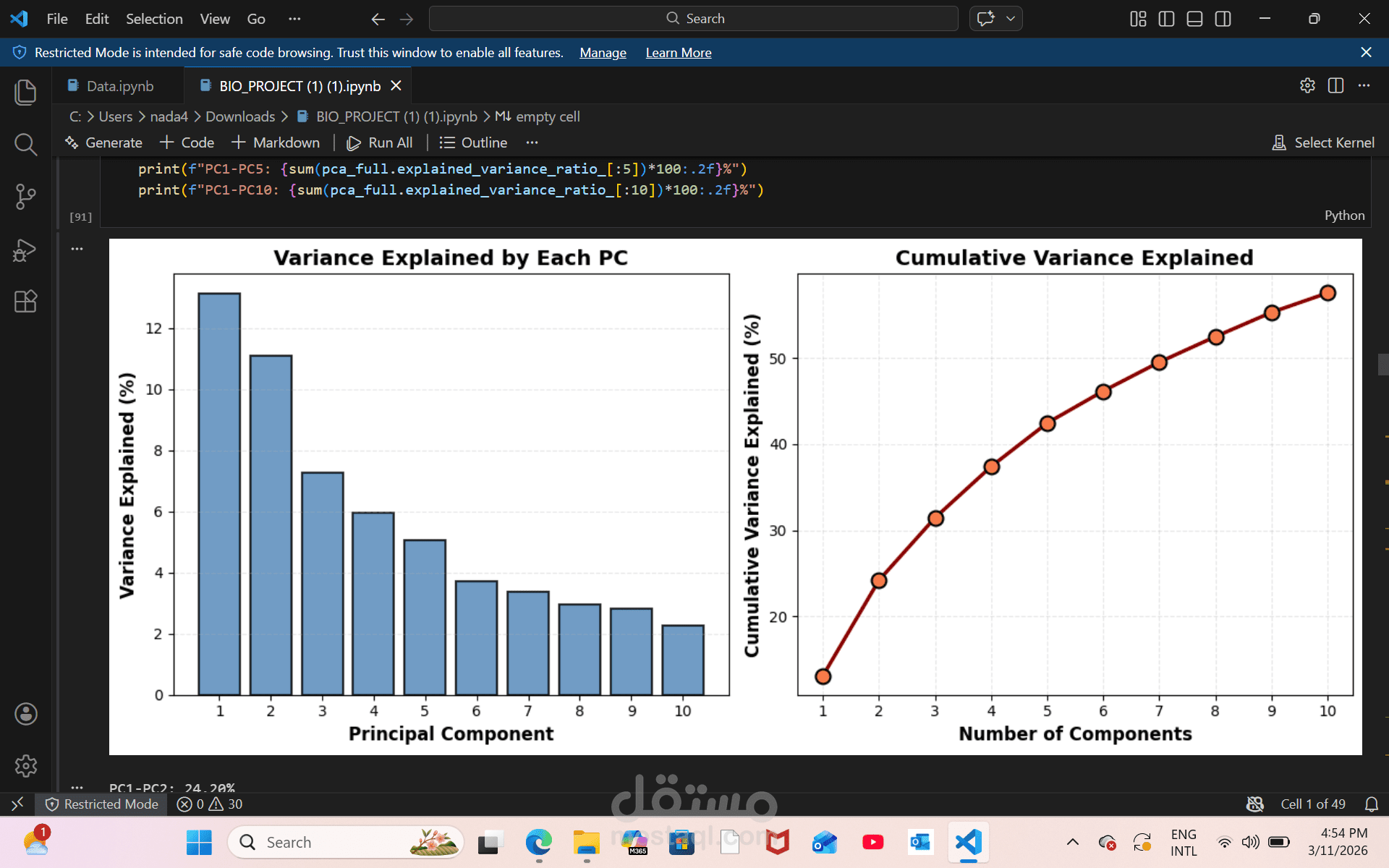Open the Run and Debug view
The height and width of the screenshot is (868, 1389).
click(x=25, y=250)
